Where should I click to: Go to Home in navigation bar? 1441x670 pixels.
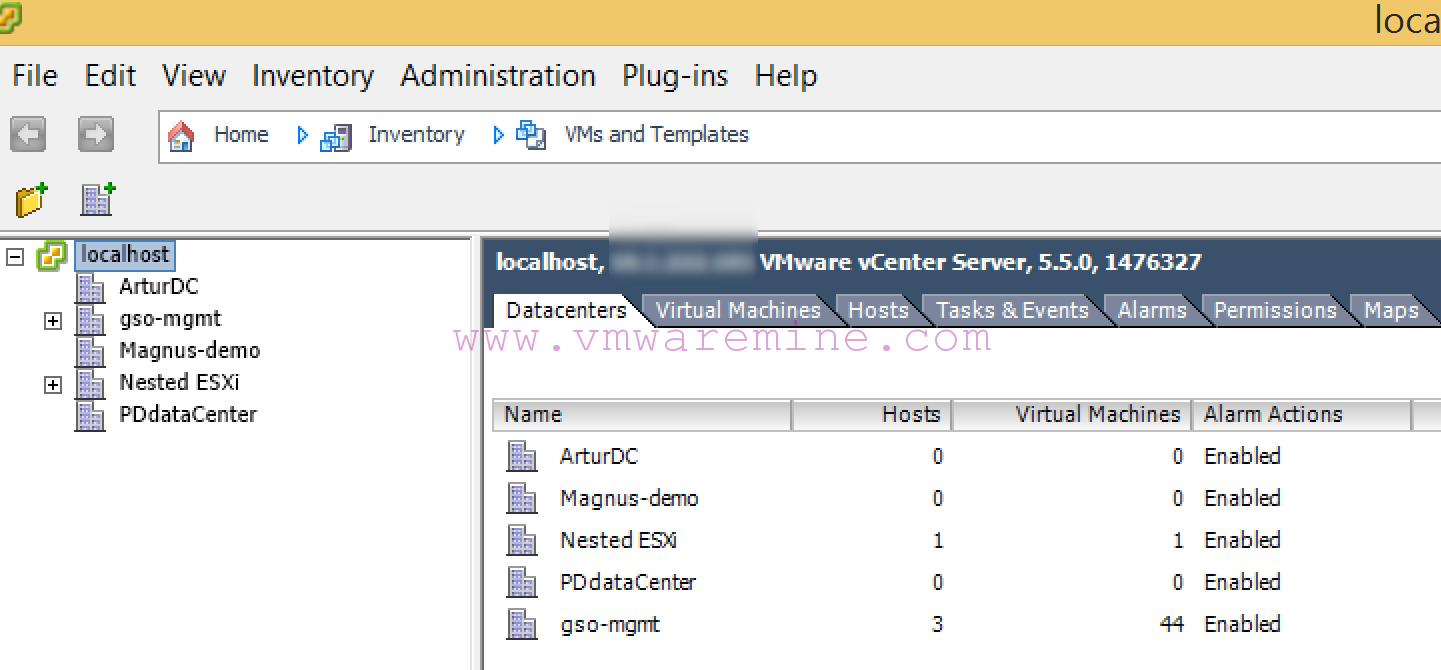tap(241, 135)
